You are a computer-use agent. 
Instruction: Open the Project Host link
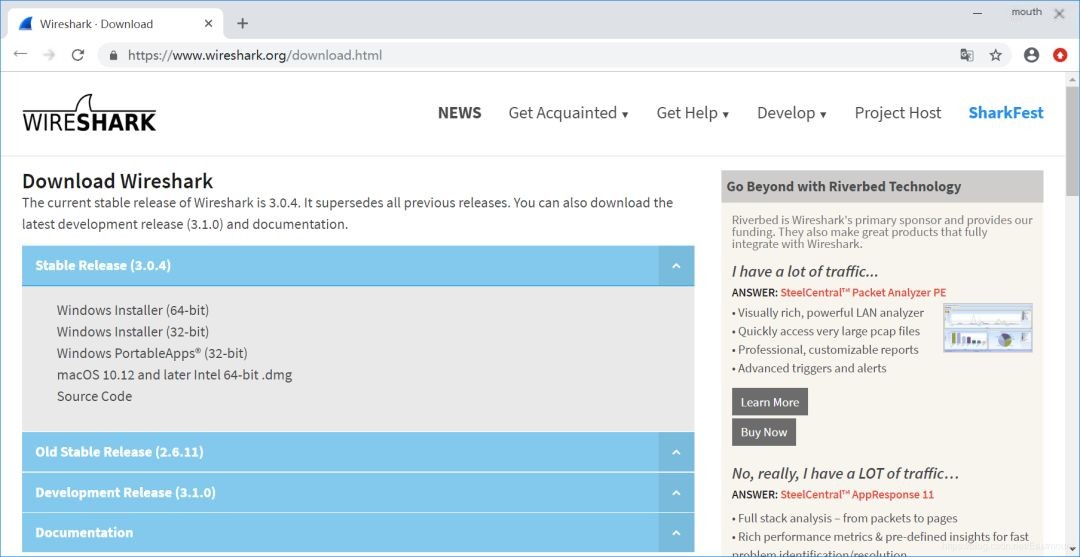tap(897, 113)
